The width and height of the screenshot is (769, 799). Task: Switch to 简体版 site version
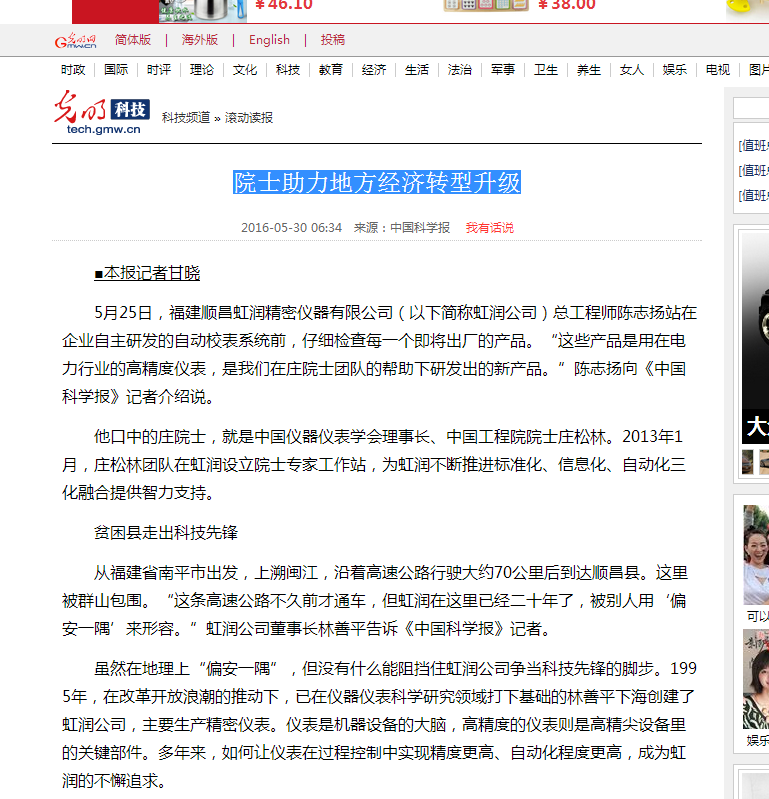133,40
